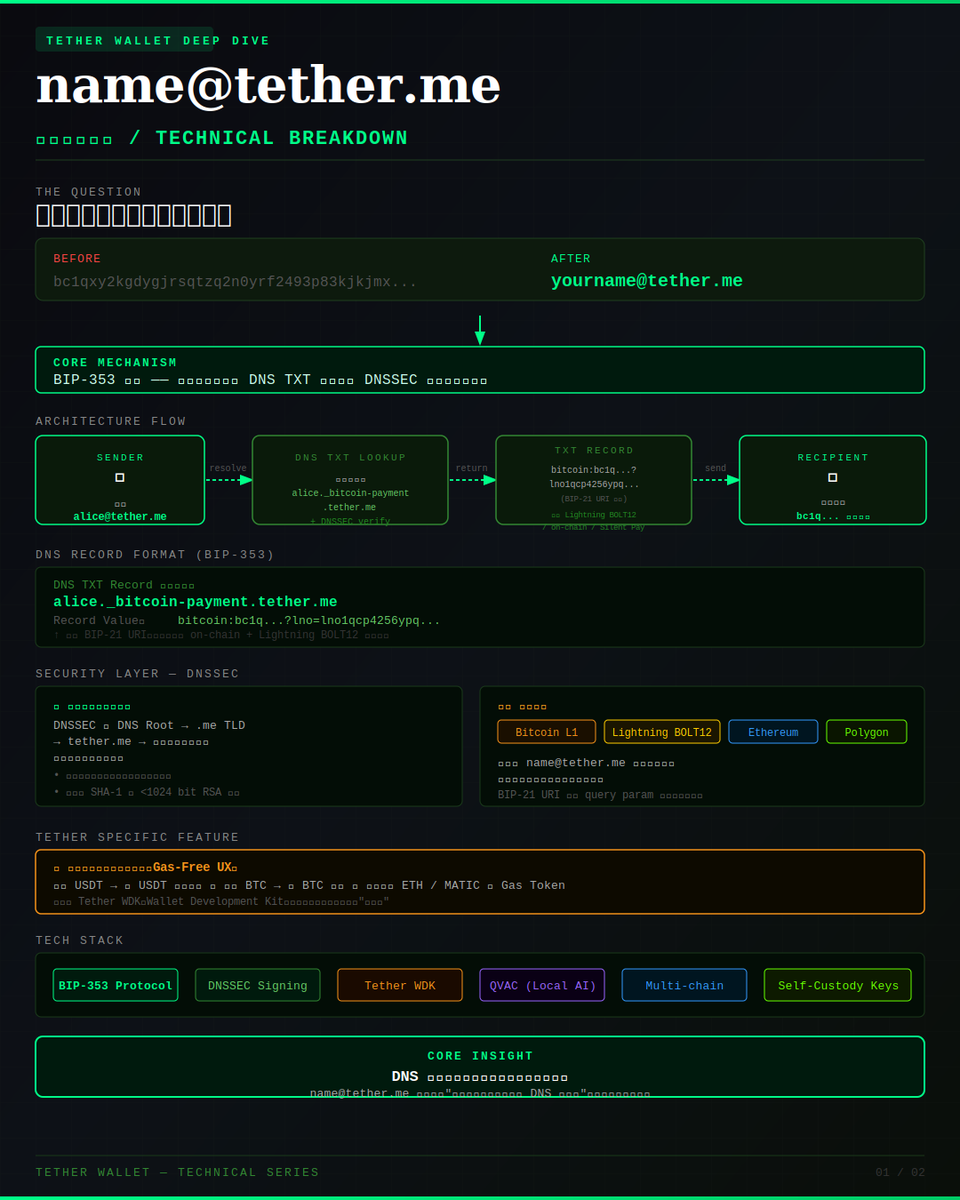
Task: Click the "resolve" arrow label
Action: coord(228,468)
